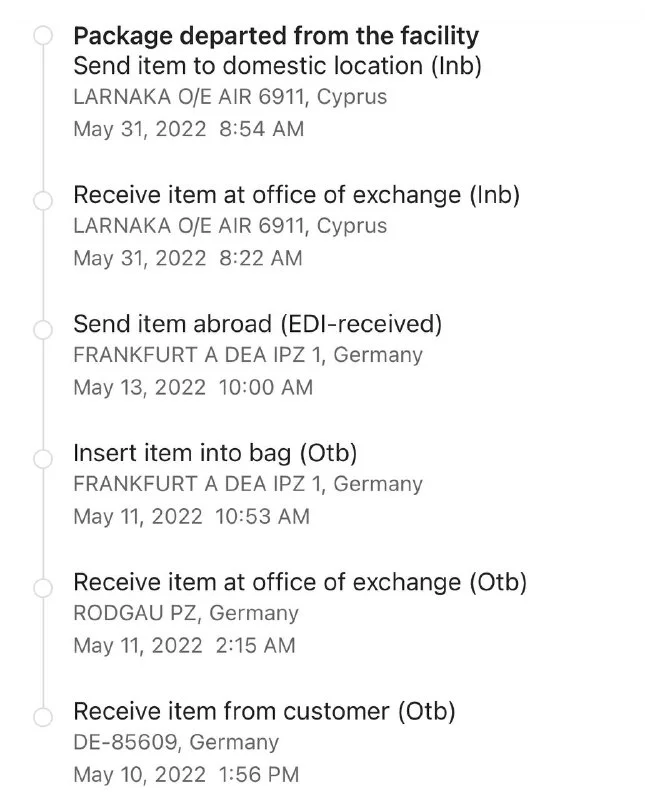Click the 'May 13, 2022 10:00 AM' timestamp
The image size is (645, 800).
(x=193, y=387)
